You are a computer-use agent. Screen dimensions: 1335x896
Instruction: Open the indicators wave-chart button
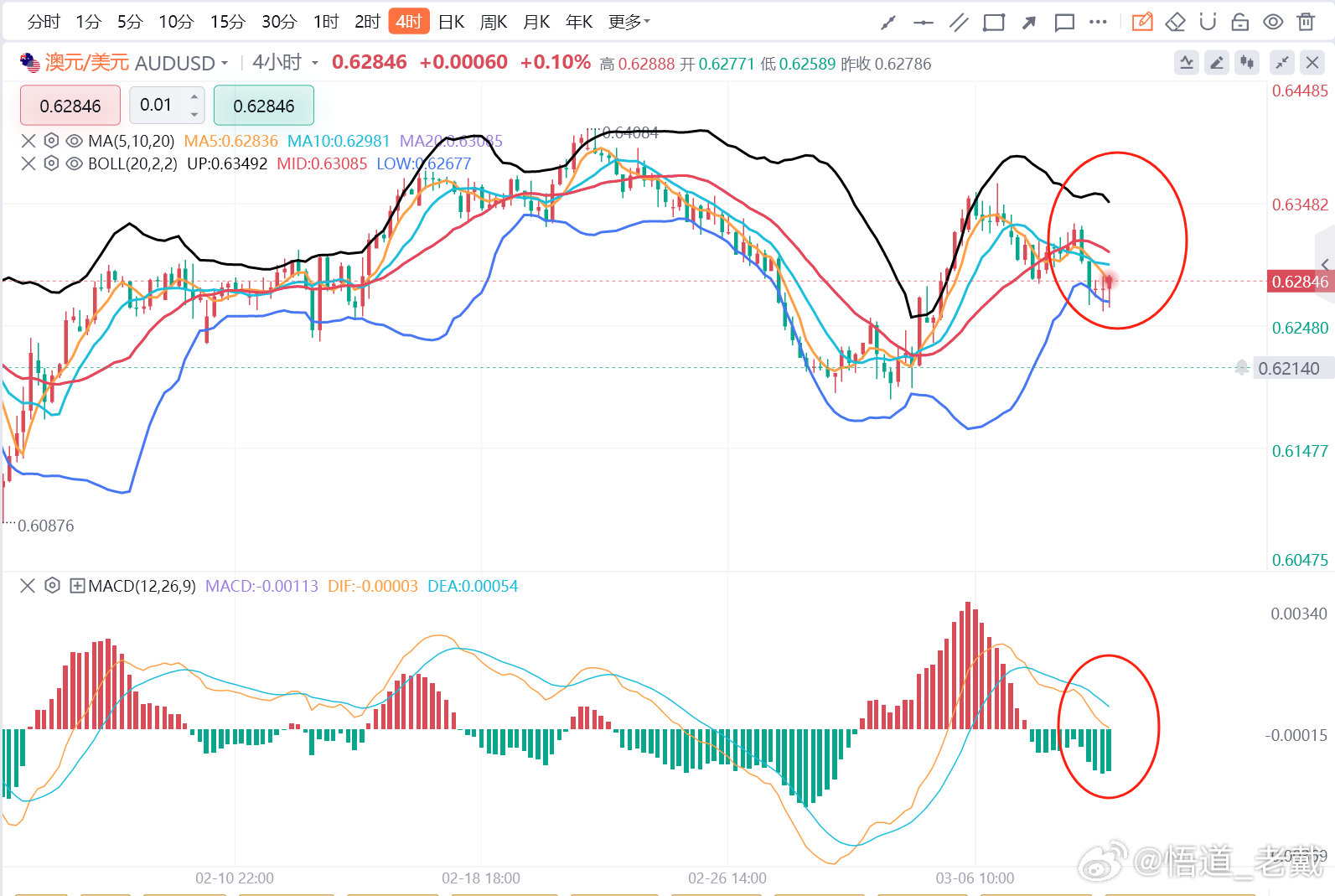(x=1187, y=62)
